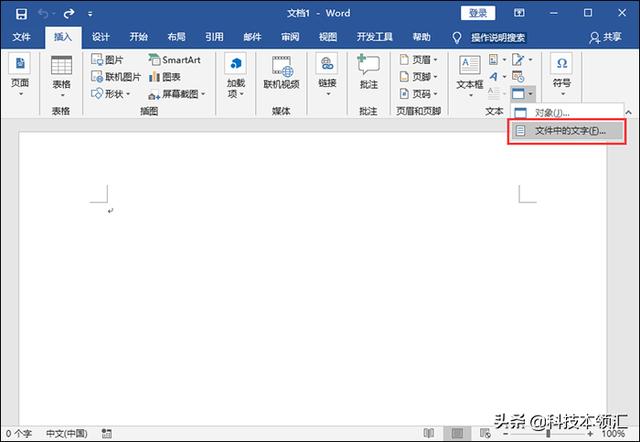The width and height of the screenshot is (640, 442).
Task: Toggle the Web Layout view in status bar
Action: point(485,433)
